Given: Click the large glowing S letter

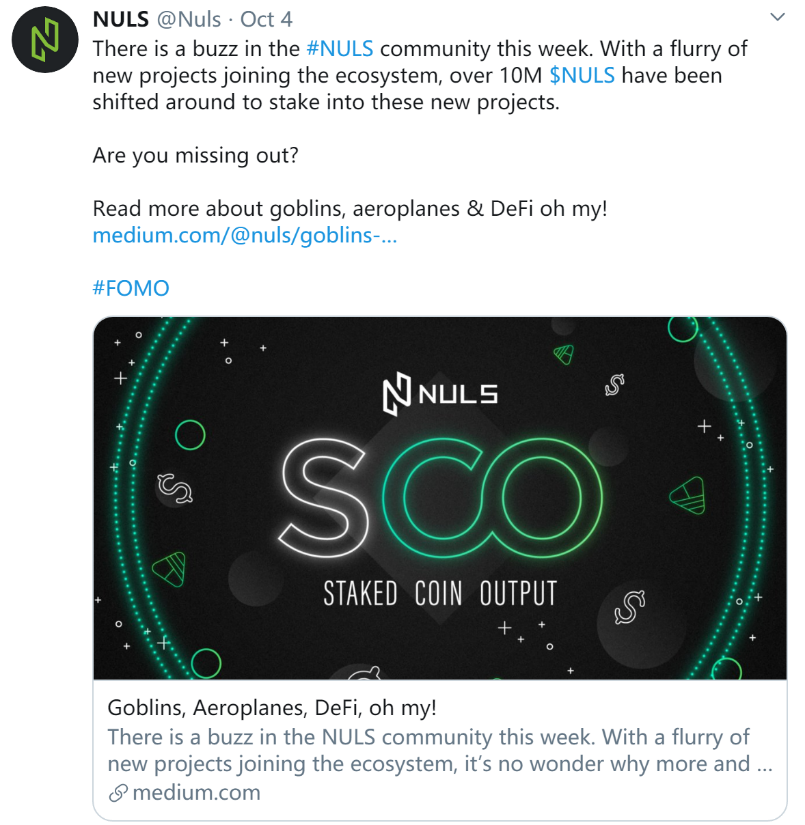Looking at the screenshot, I should pyautogui.click(x=322, y=498).
